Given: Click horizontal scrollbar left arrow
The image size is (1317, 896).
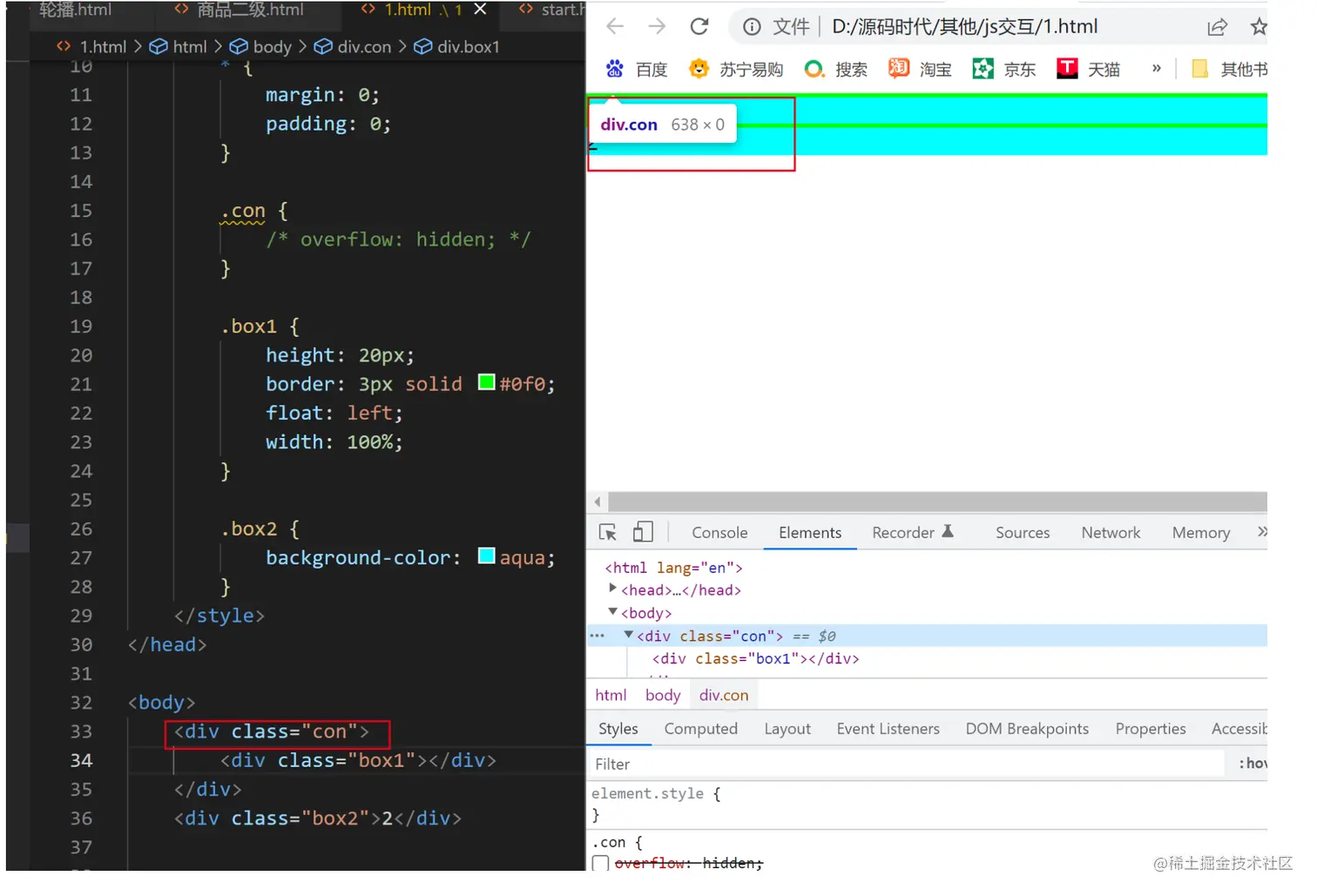Looking at the screenshot, I should (598, 502).
